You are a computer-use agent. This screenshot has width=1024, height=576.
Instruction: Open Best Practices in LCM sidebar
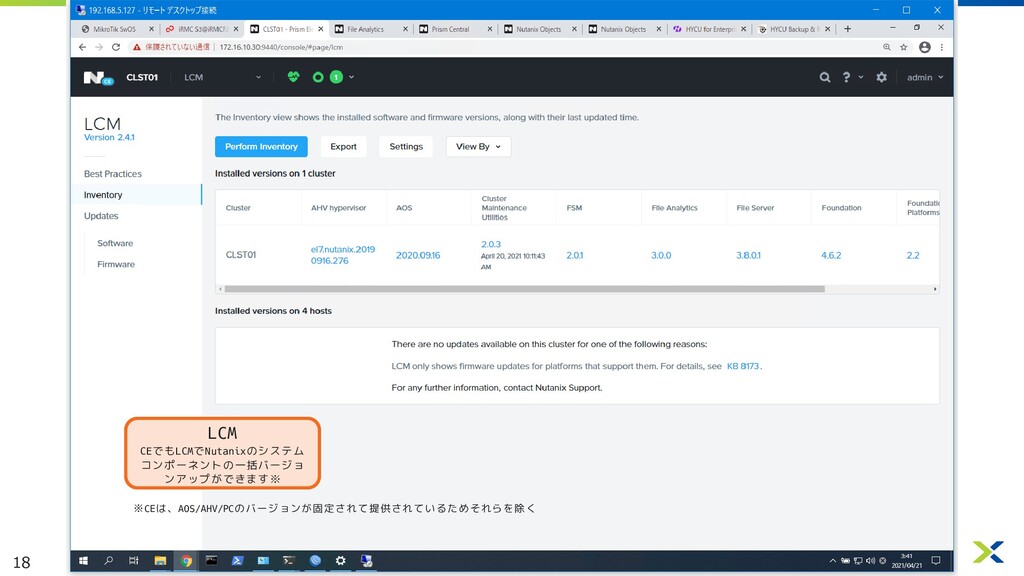pyautogui.click(x=112, y=174)
